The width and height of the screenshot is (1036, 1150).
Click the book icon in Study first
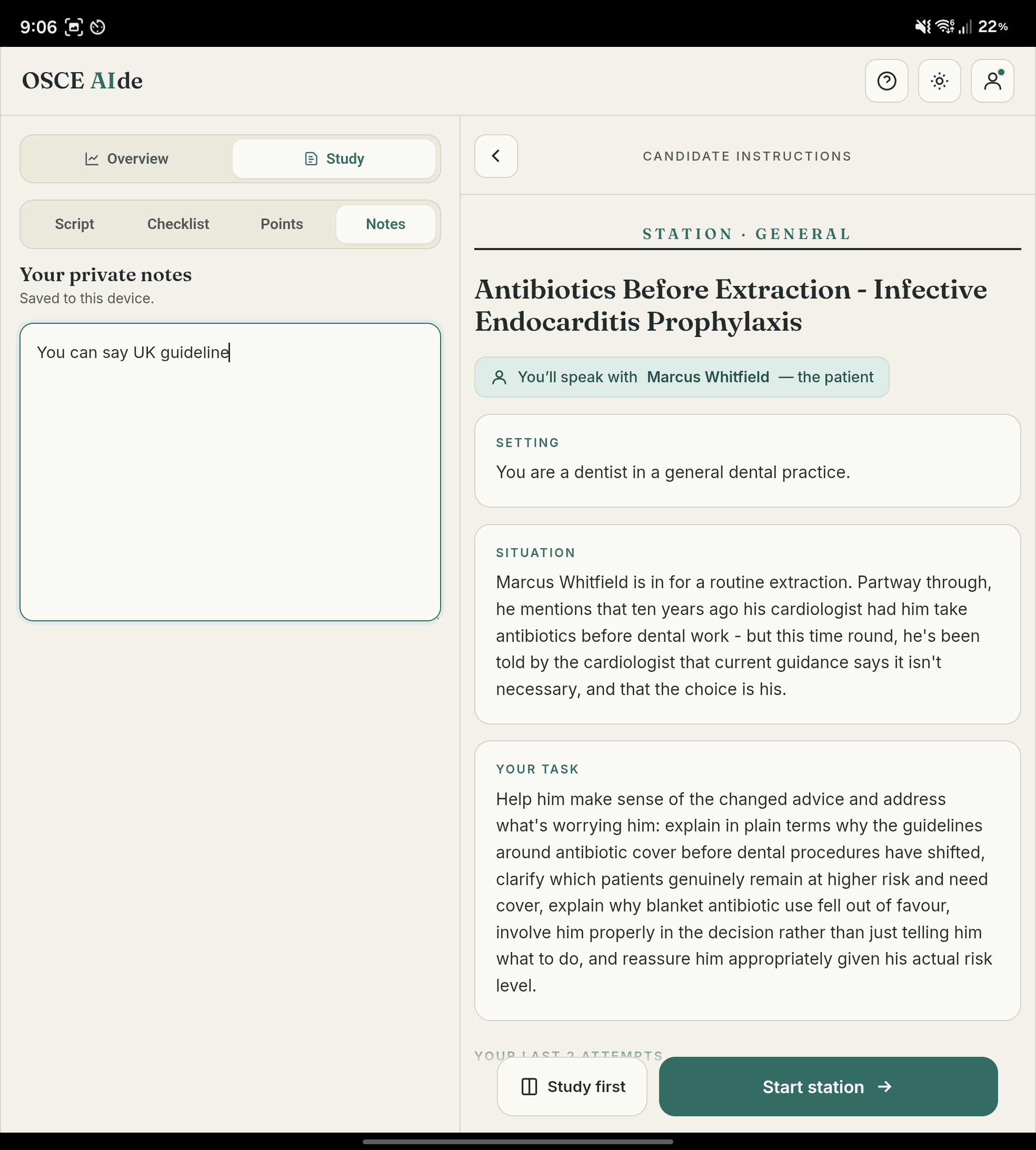tap(529, 1086)
